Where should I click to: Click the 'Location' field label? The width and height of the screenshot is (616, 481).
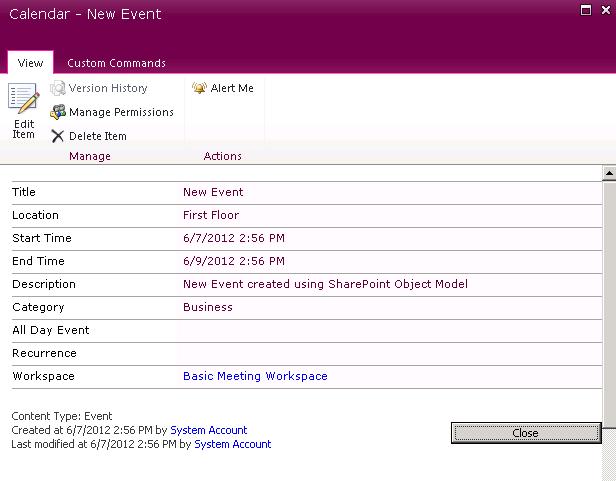pos(35,215)
